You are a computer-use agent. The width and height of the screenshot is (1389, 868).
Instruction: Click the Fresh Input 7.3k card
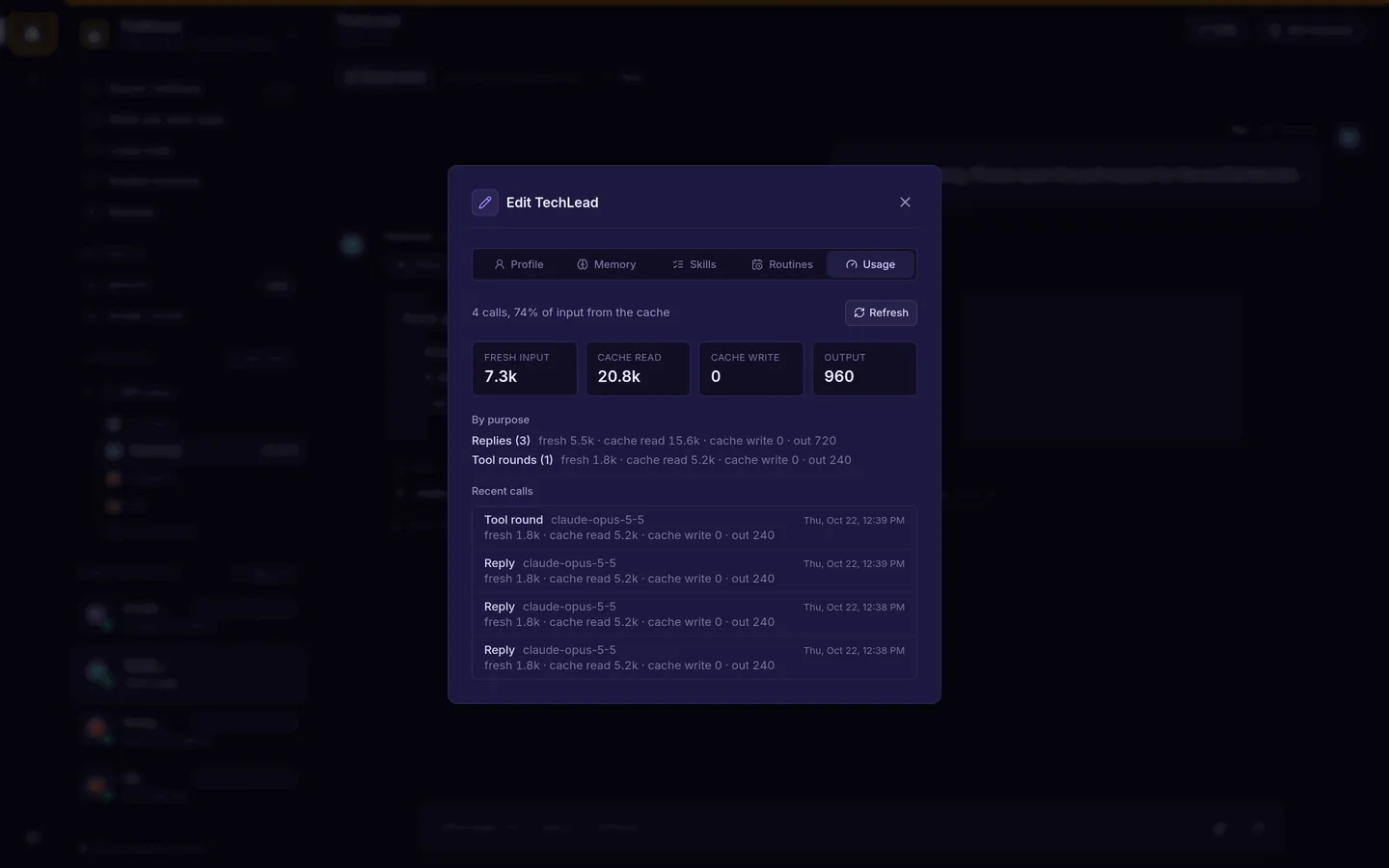coord(525,368)
